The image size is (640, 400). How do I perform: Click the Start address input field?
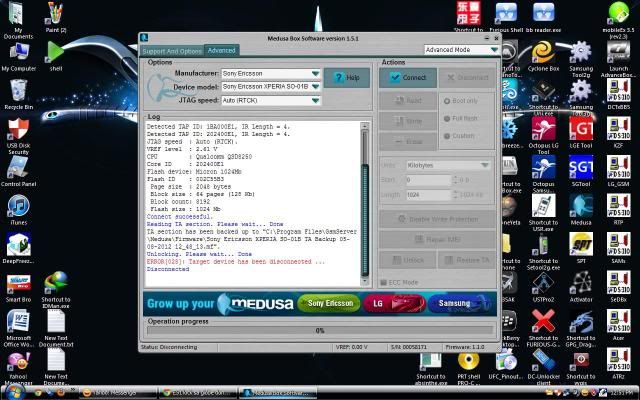429,180
